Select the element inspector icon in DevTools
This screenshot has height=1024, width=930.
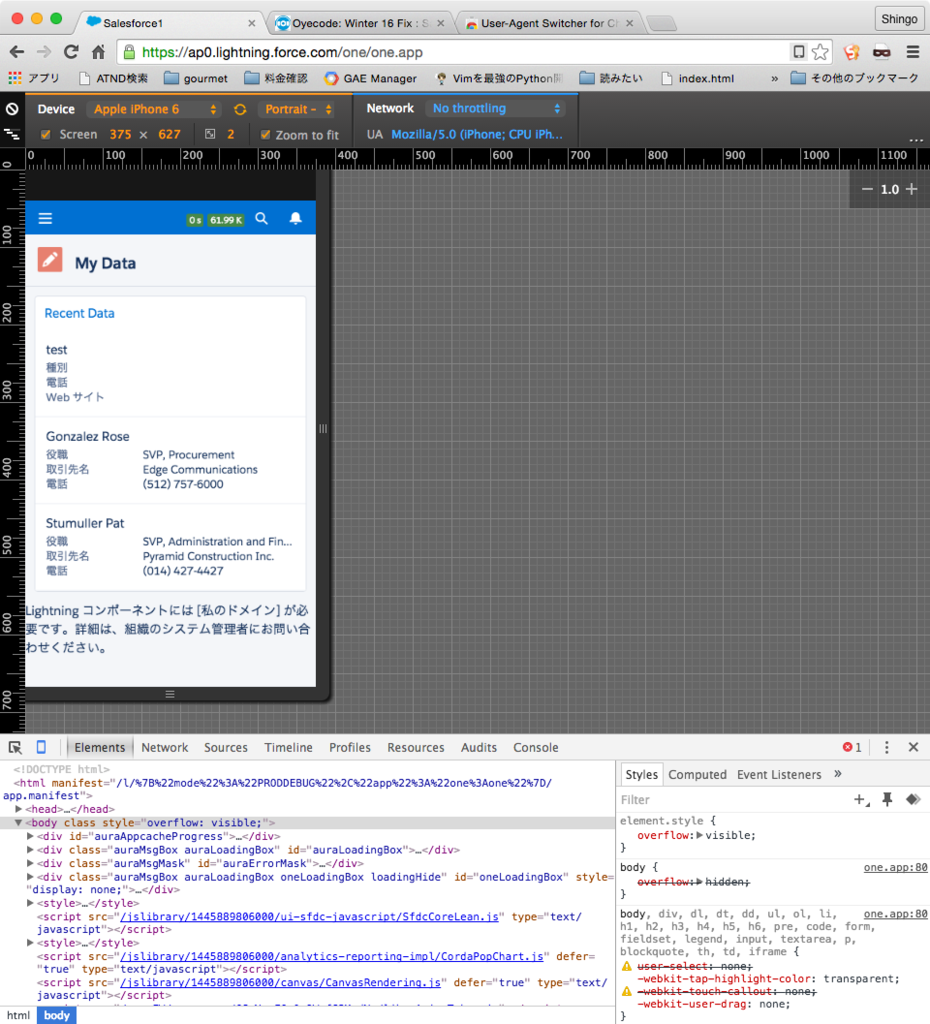[16, 747]
